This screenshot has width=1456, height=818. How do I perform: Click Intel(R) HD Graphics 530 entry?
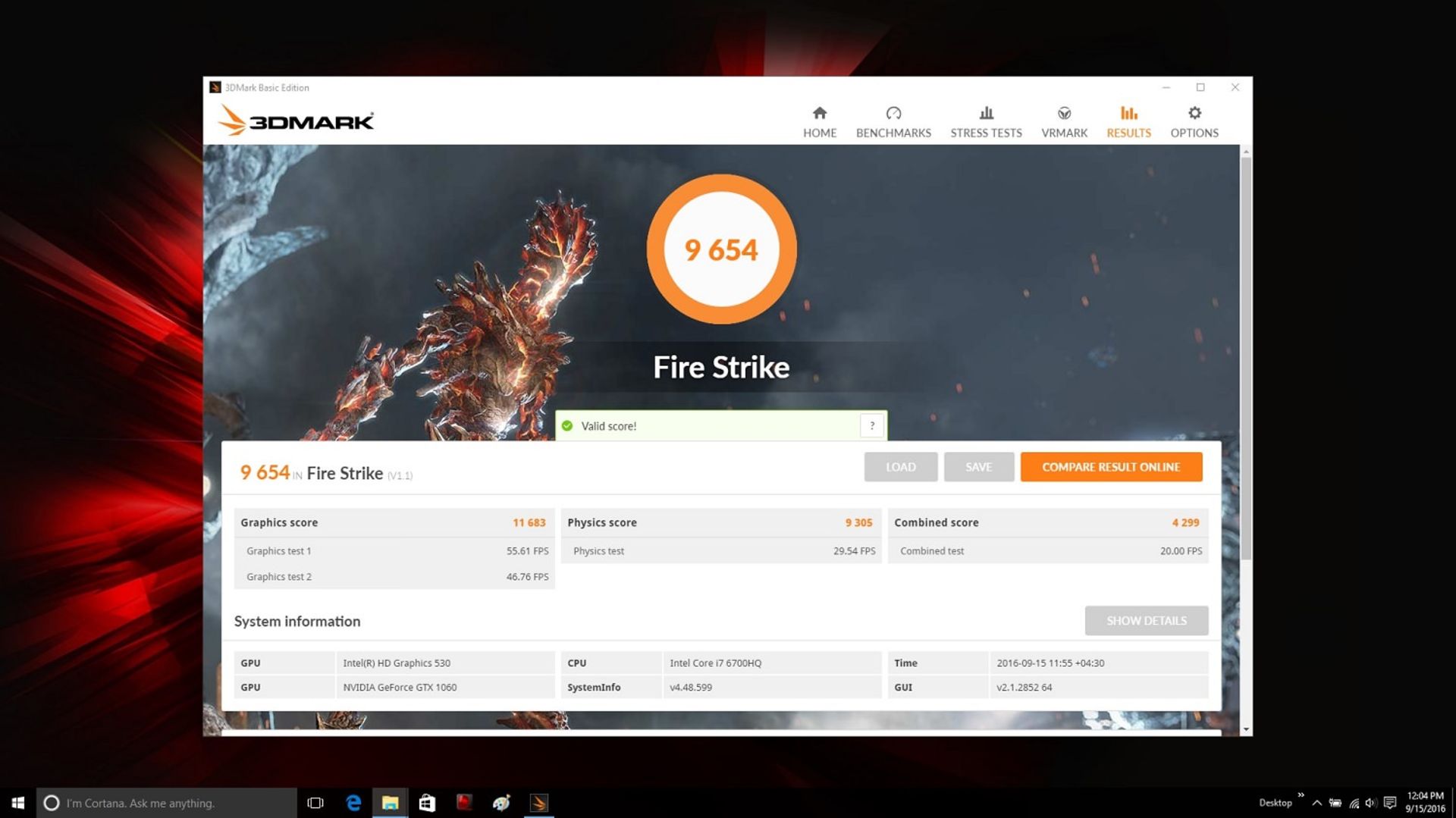tap(397, 663)
